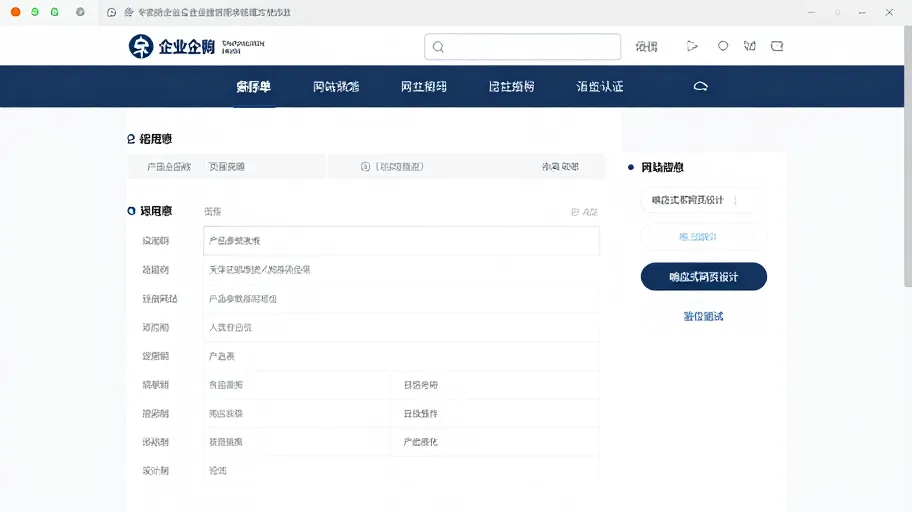Click the icon before the first section heading
This screenshot has height=512, width=912.
131,139
